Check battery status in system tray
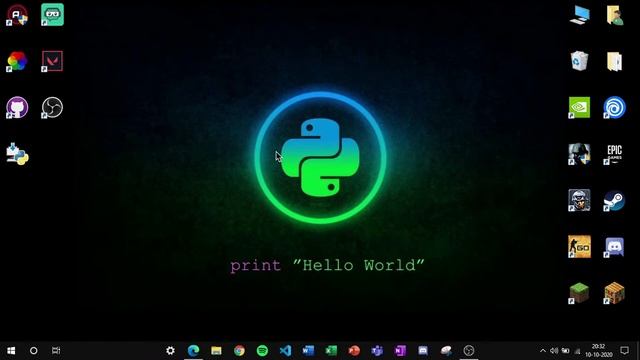The image size is (640, 360). (566, 351)
